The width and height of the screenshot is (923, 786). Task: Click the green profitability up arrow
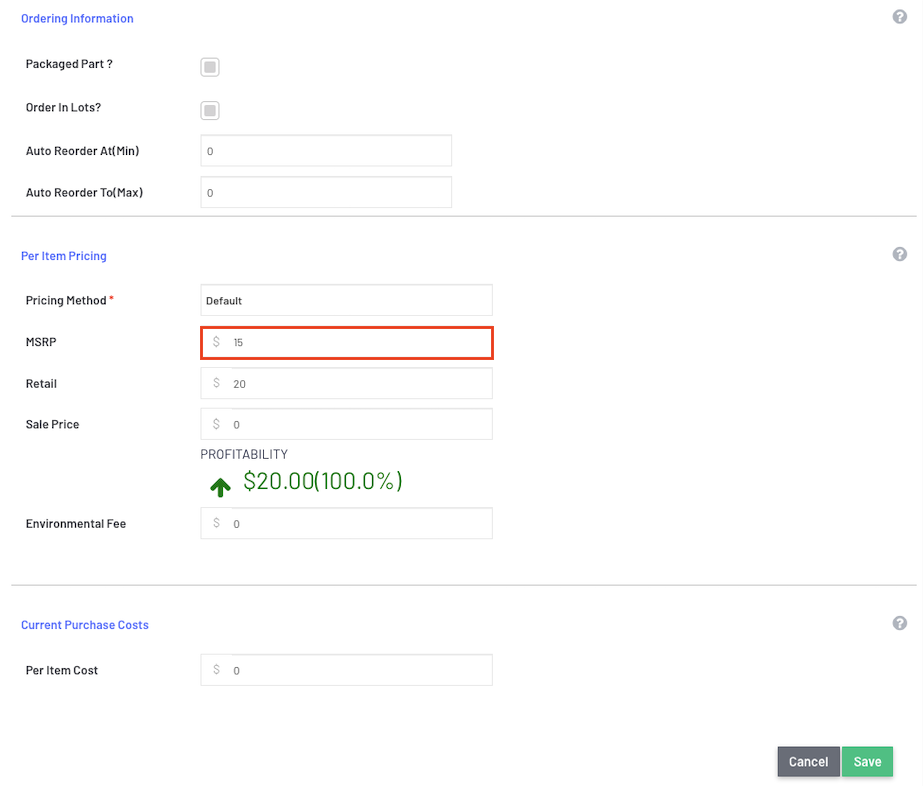click(220, 487)
